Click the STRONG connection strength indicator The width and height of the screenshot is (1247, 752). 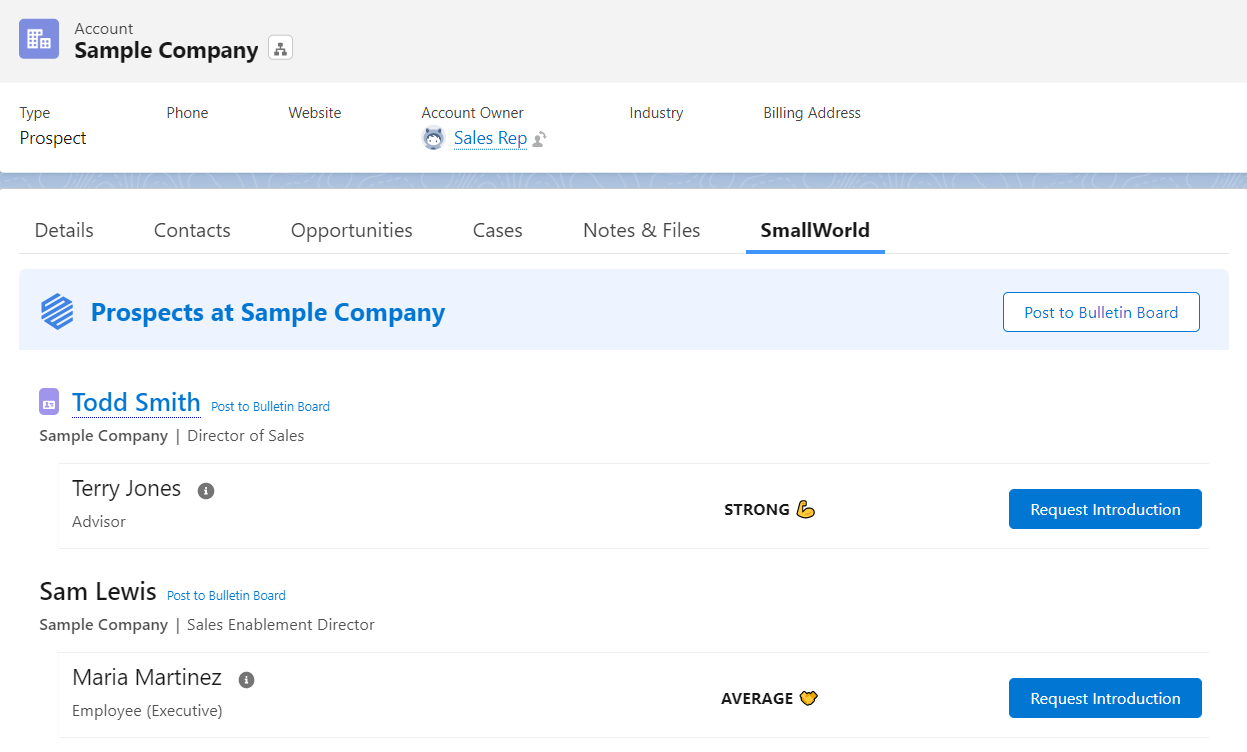pos(769,509)
